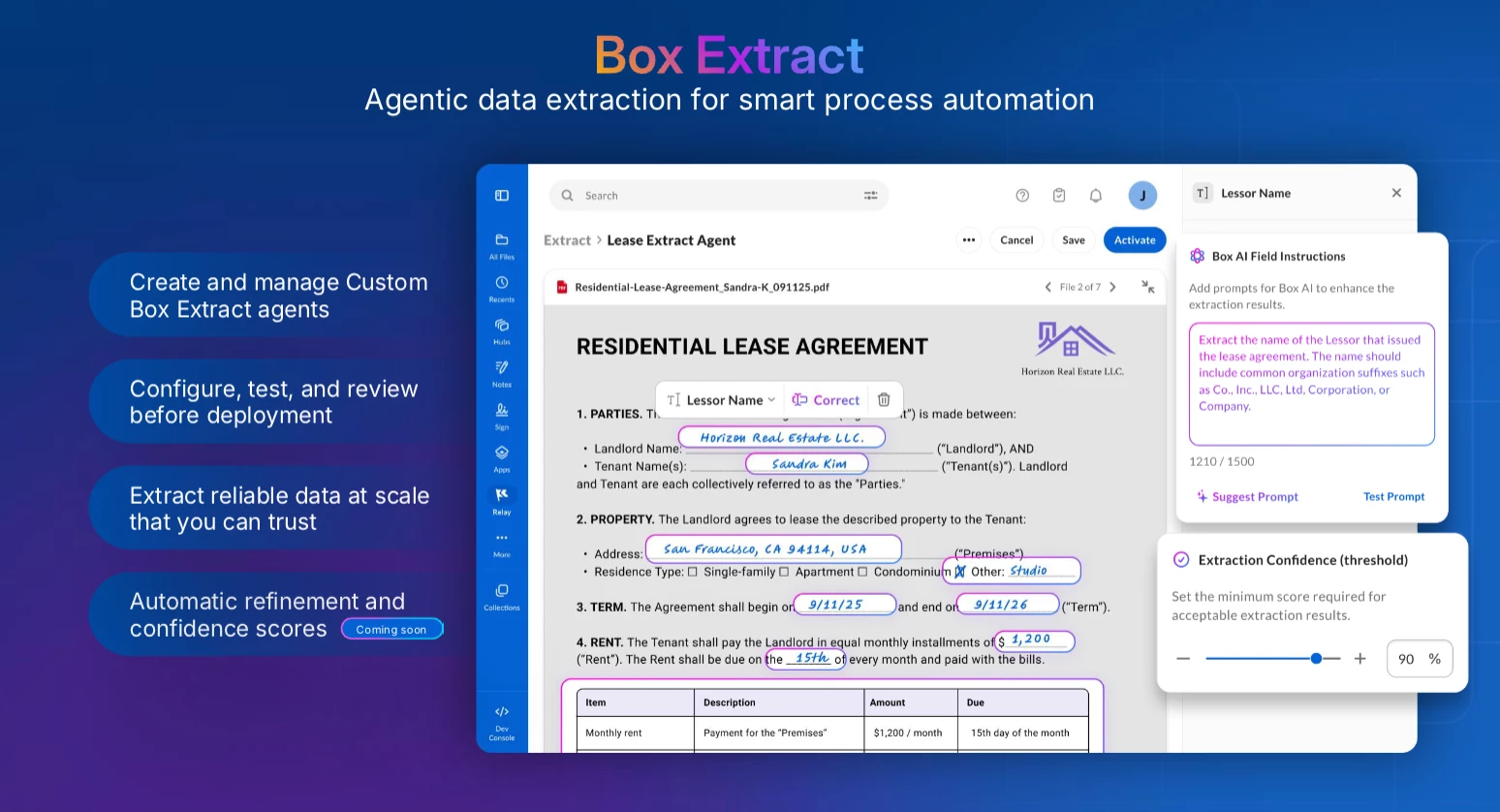Click Save button
The image size is (1500, 812).
[1074, 240]
